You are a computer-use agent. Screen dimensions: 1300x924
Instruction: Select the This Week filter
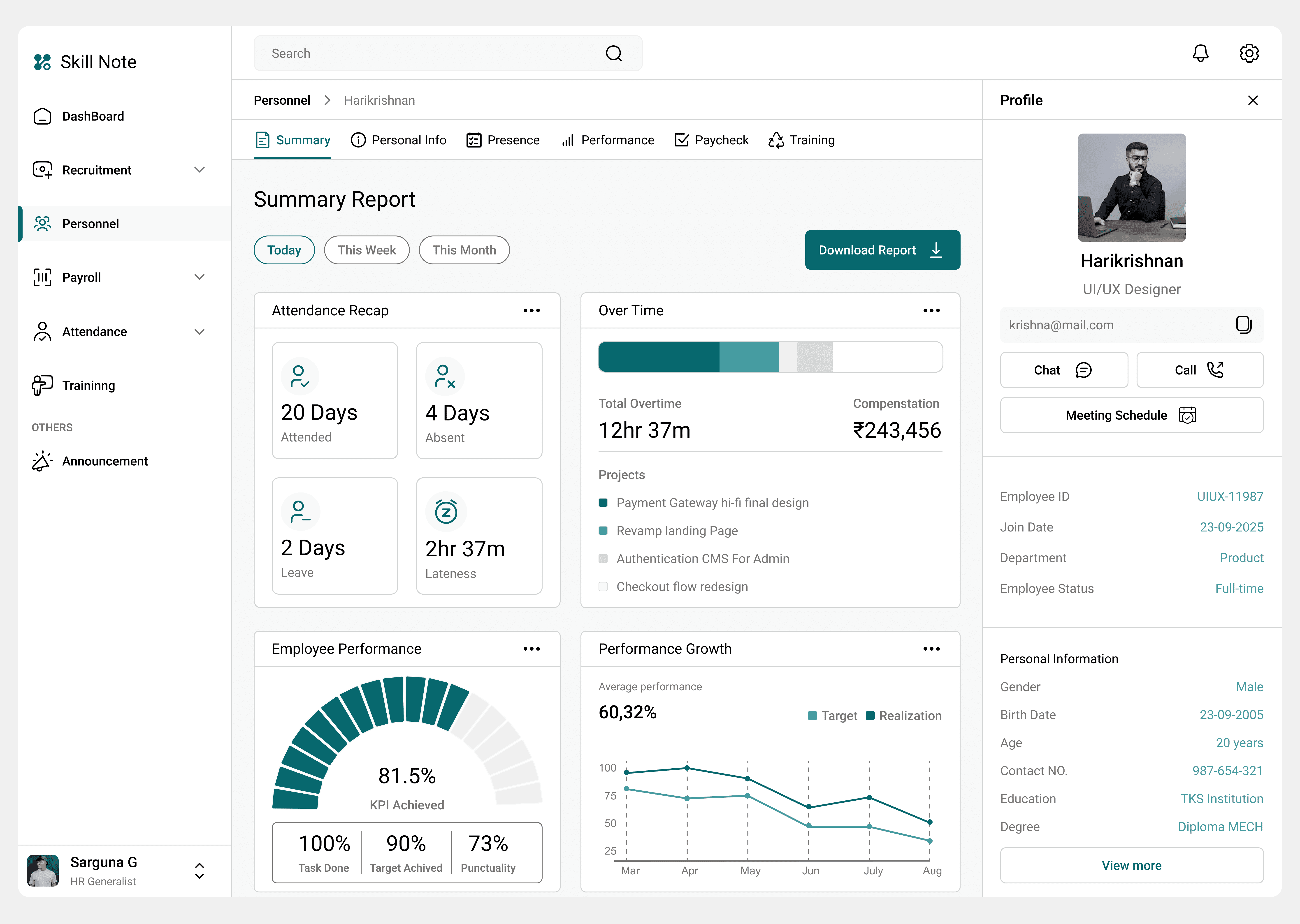tap(367, 250)
